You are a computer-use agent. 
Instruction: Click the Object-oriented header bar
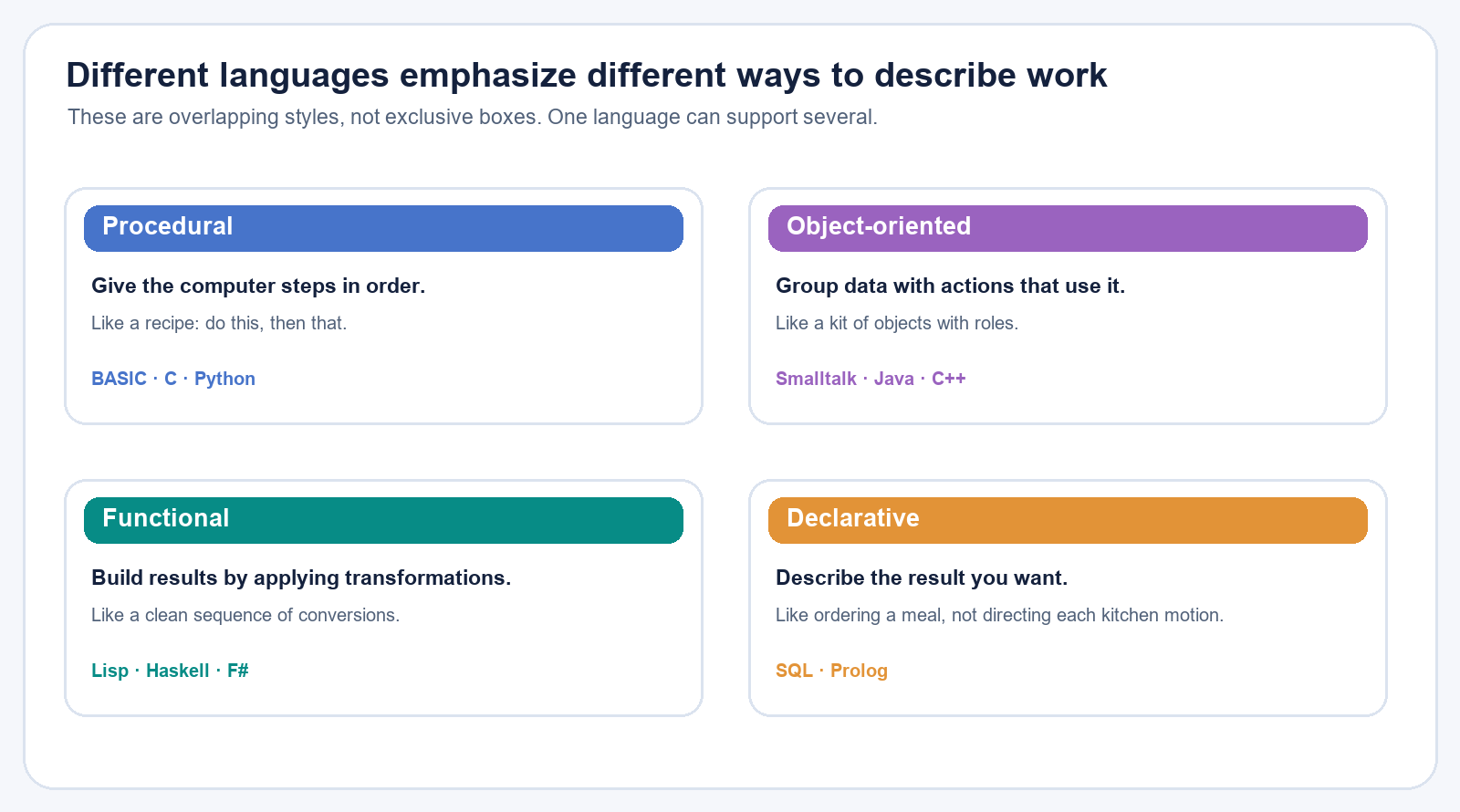[x=1068, y=228]
